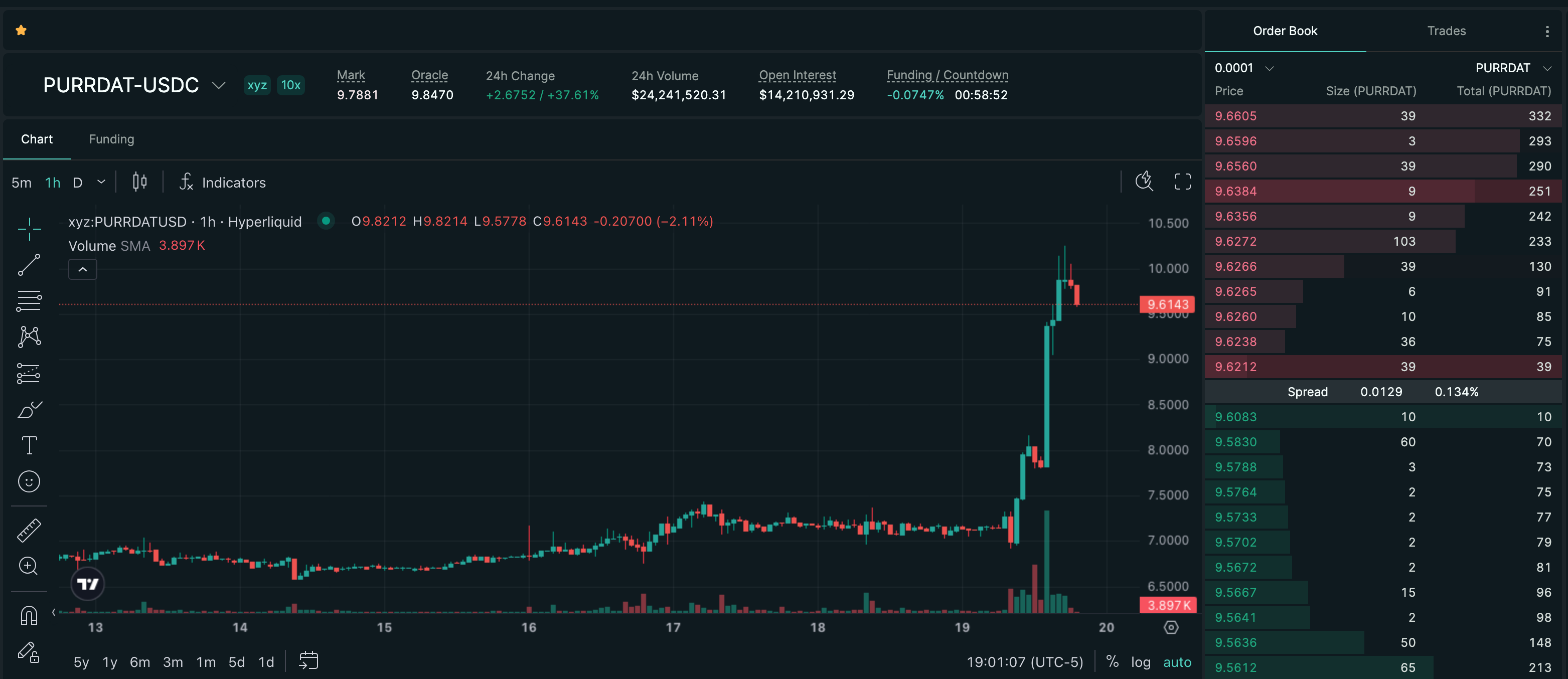Select the ruler measure tool
The width and height of the screenshot is (1568, 679).
[x=29, y=530]
